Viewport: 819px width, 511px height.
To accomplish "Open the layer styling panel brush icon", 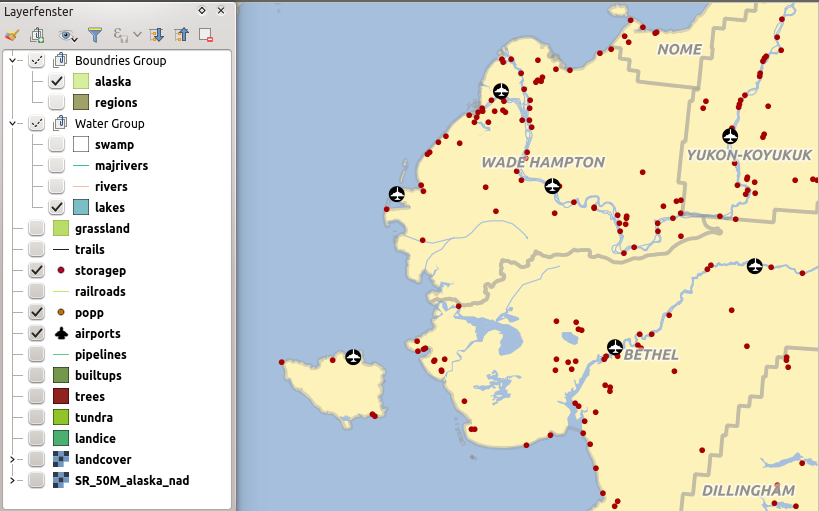I will click(12, 35).
